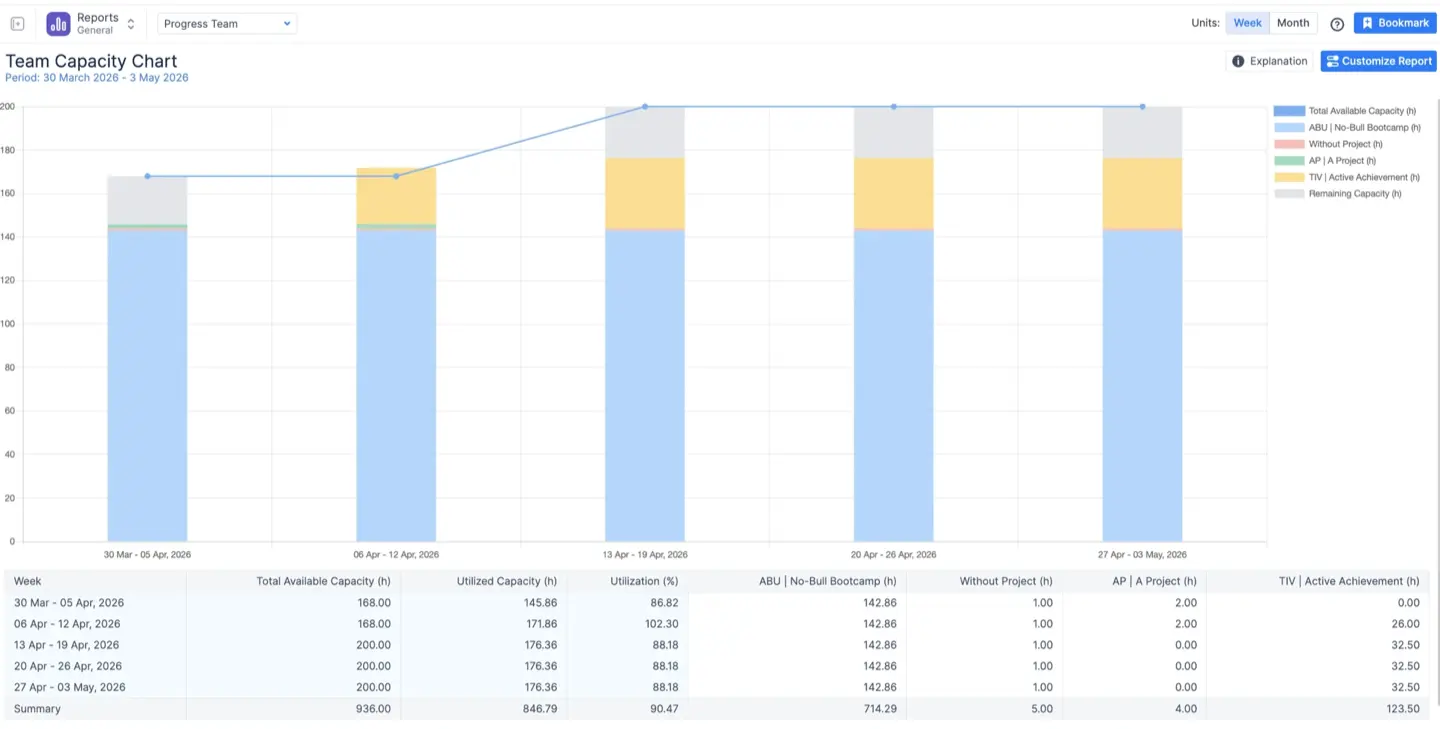Open the help question mark icon

[x=1337, y=23]
